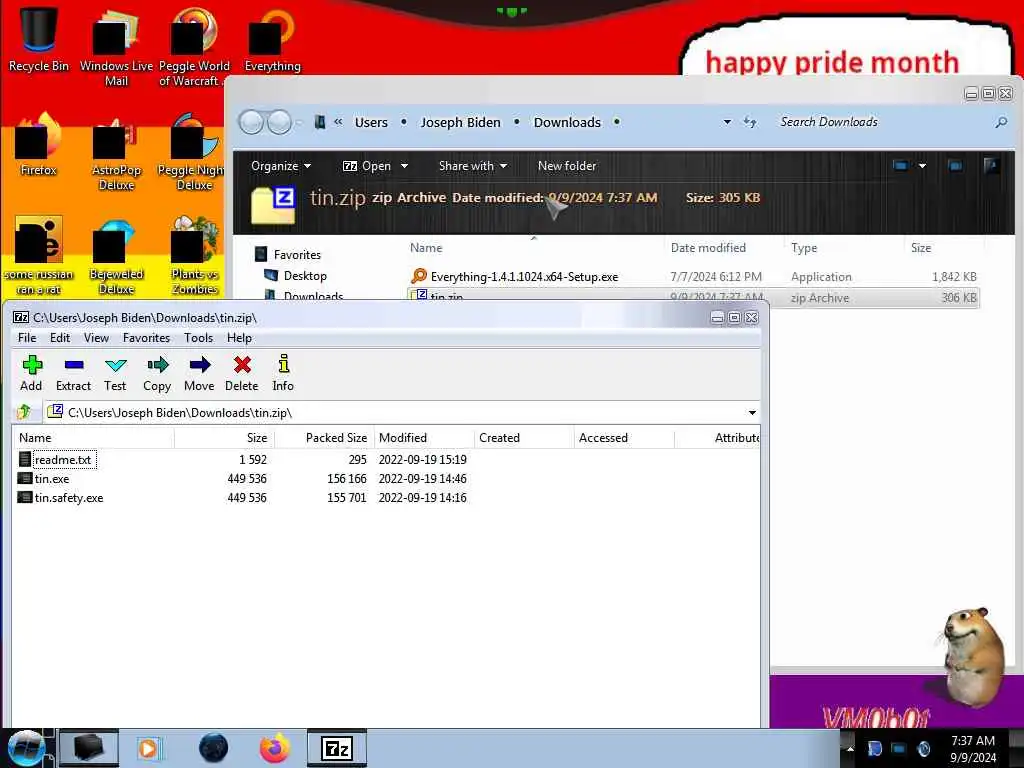The image size is (1024, 768).
Task: Sort 7-Zip list by Name column
Action: tap(93, 438)
